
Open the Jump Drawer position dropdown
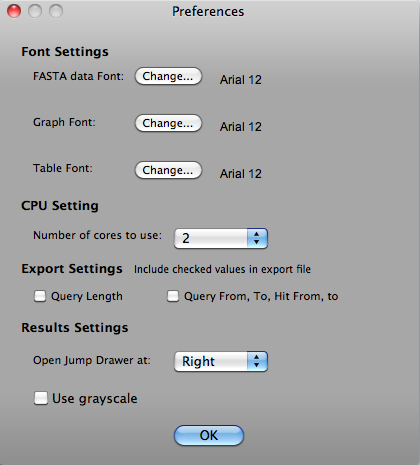point(221,361)
